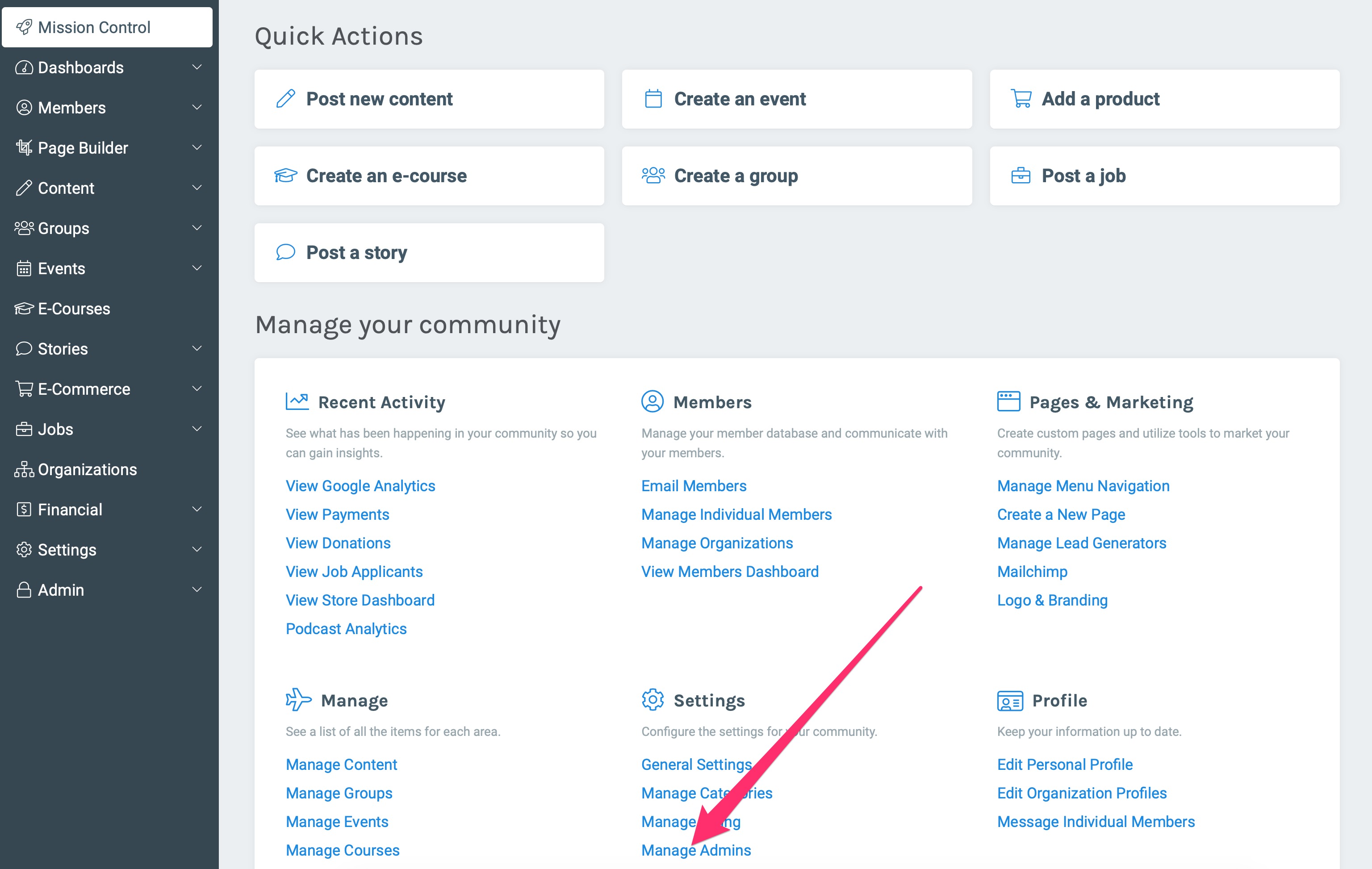Expand the Jobs sidebar chevron
Viewport: 1372px width, 869px height.
click(197, 429)
